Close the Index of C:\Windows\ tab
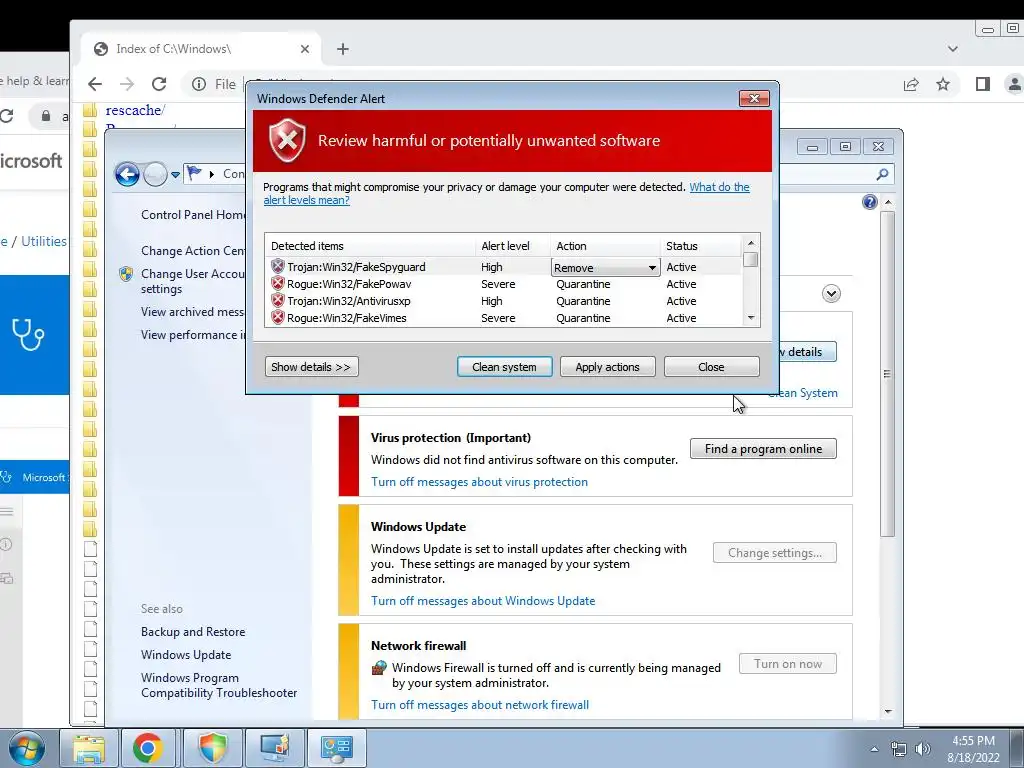 pyautogui.click(x=304, y=49)
